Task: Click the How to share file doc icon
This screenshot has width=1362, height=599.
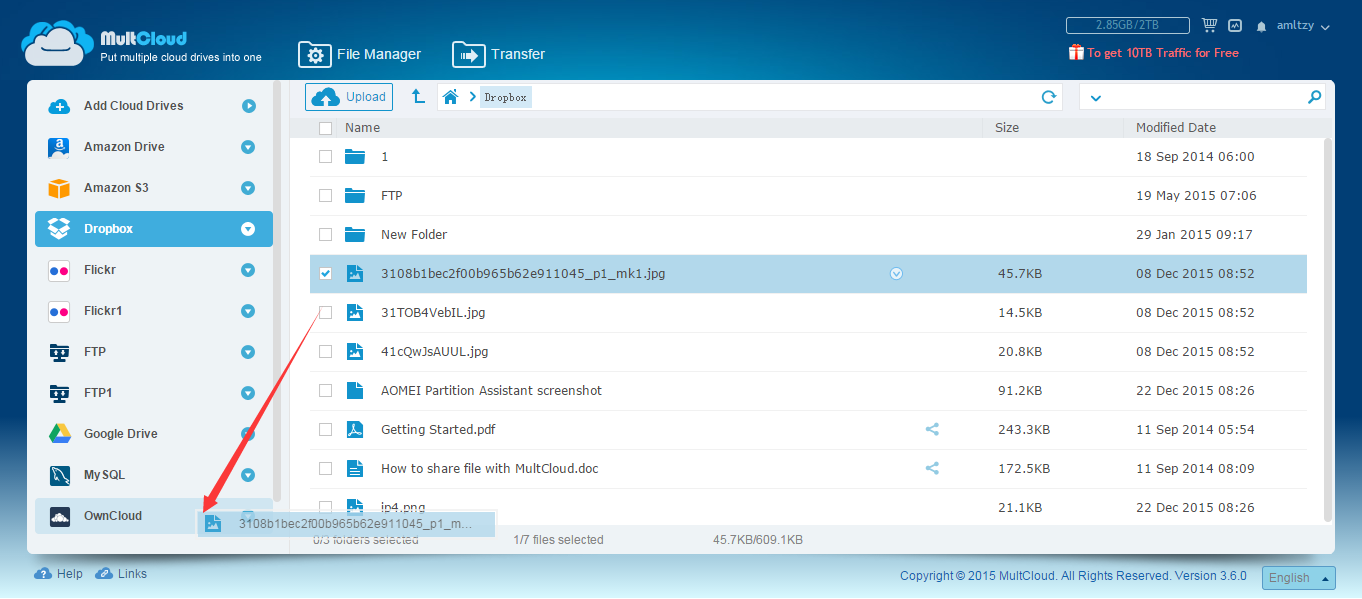Action: pyautogui.click(x=355, y=469)
